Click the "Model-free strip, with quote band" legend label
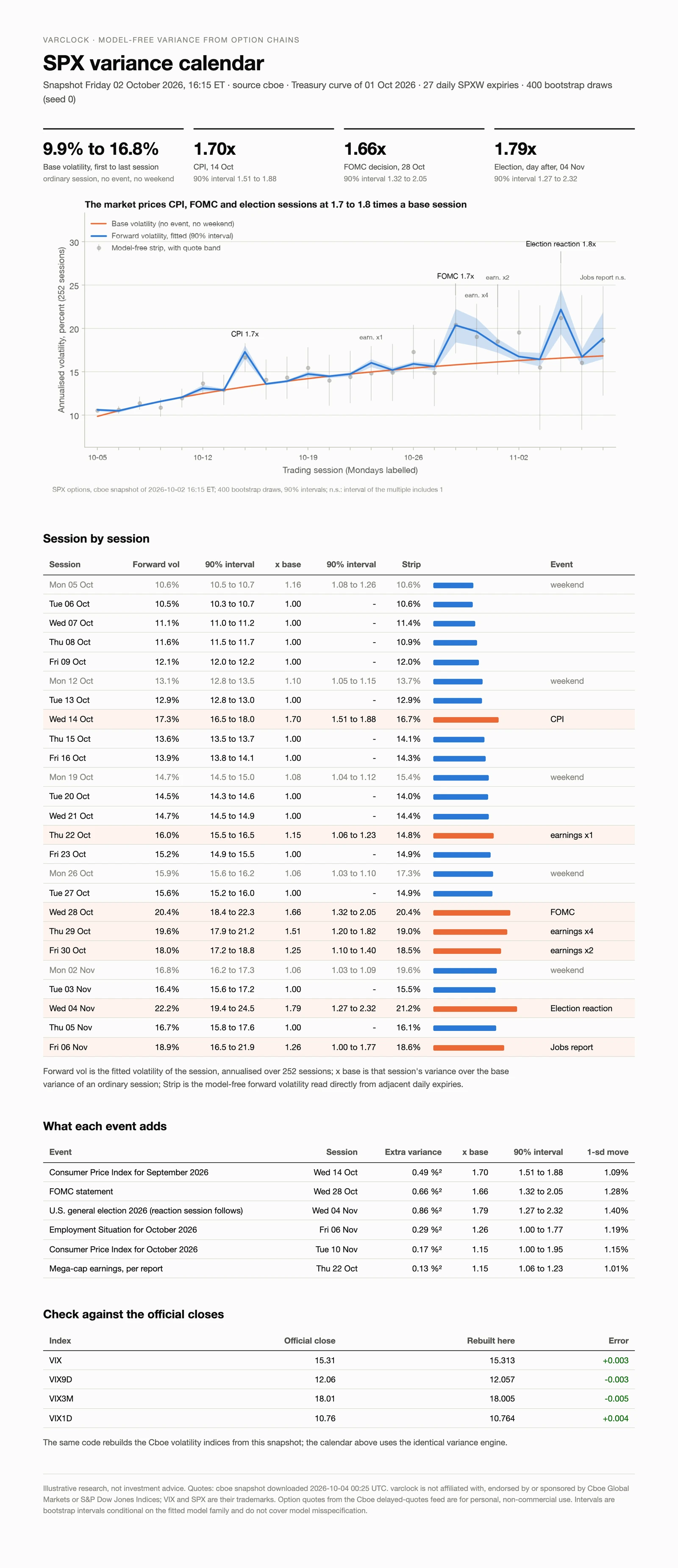 click(x=166, y=248)
